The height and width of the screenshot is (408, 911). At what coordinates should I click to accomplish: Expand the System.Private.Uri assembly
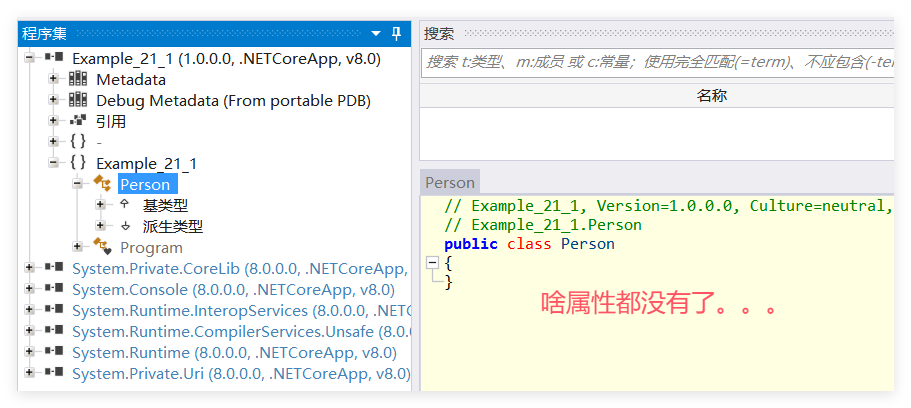pos(29,372)
